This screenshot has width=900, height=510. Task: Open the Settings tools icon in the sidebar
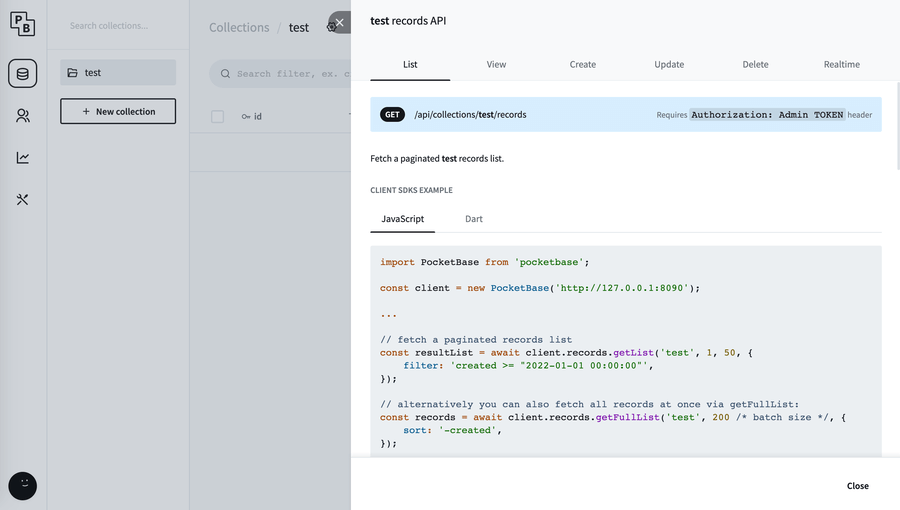pyautogui.click(x=22, y=200)
